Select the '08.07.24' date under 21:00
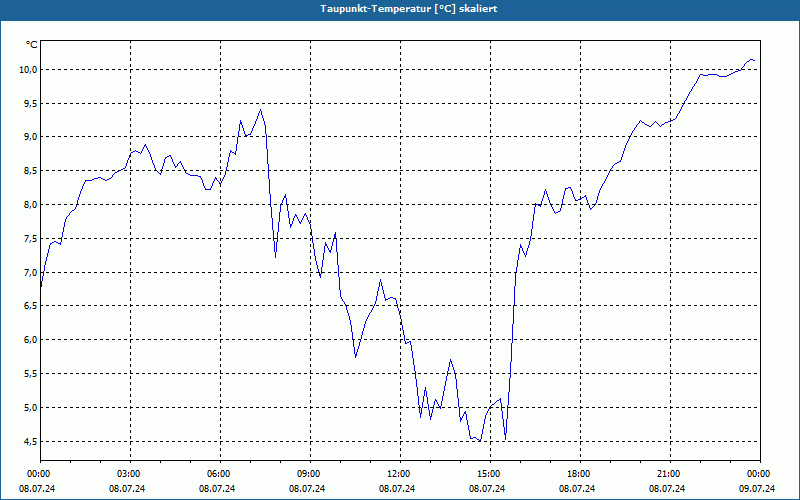Viewport: 800px width, 500px height. coord(667,489)
